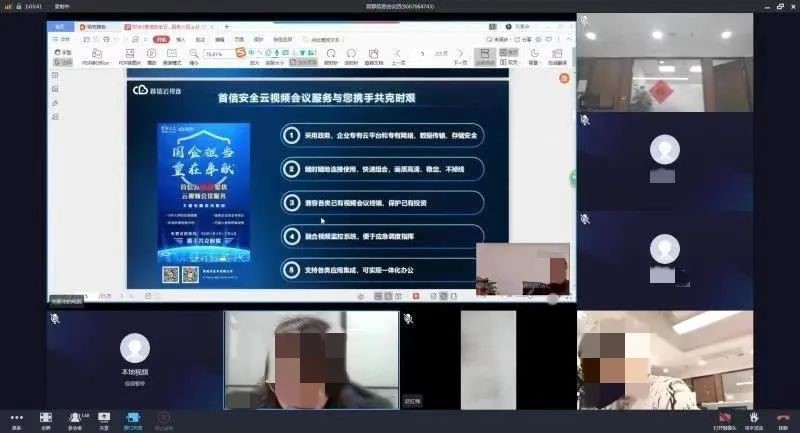Screen dimensions: 800x433
Task: Click the raise hand icon
Action: [754, 418]
